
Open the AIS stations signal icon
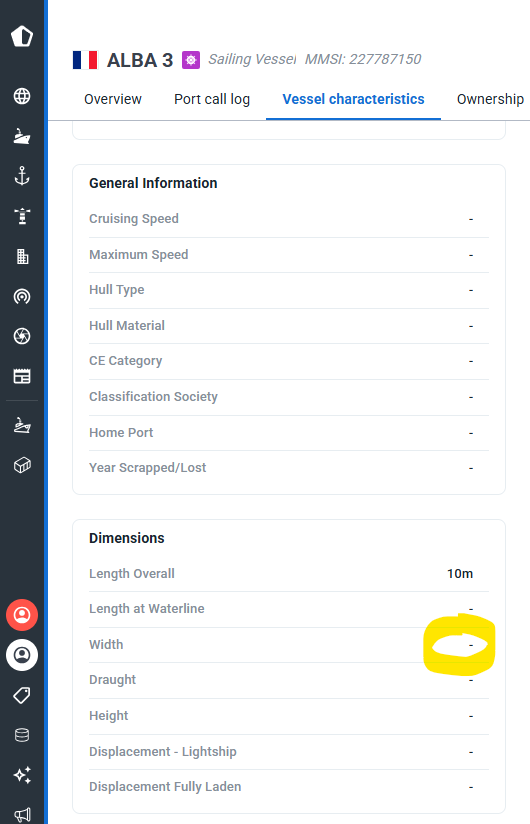(x=22, y=296)
